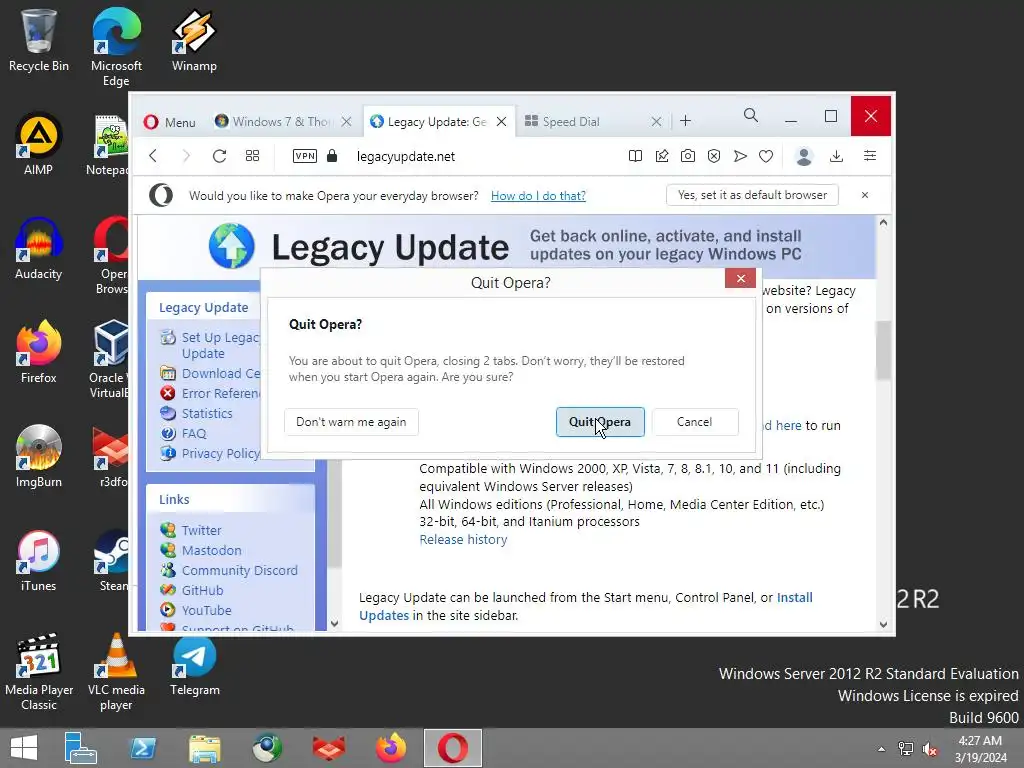Image resolution: width=1024 pixels, height=768 pixels.
Task: Click the muted volume tray icon
Action: (x=930, y=749)
